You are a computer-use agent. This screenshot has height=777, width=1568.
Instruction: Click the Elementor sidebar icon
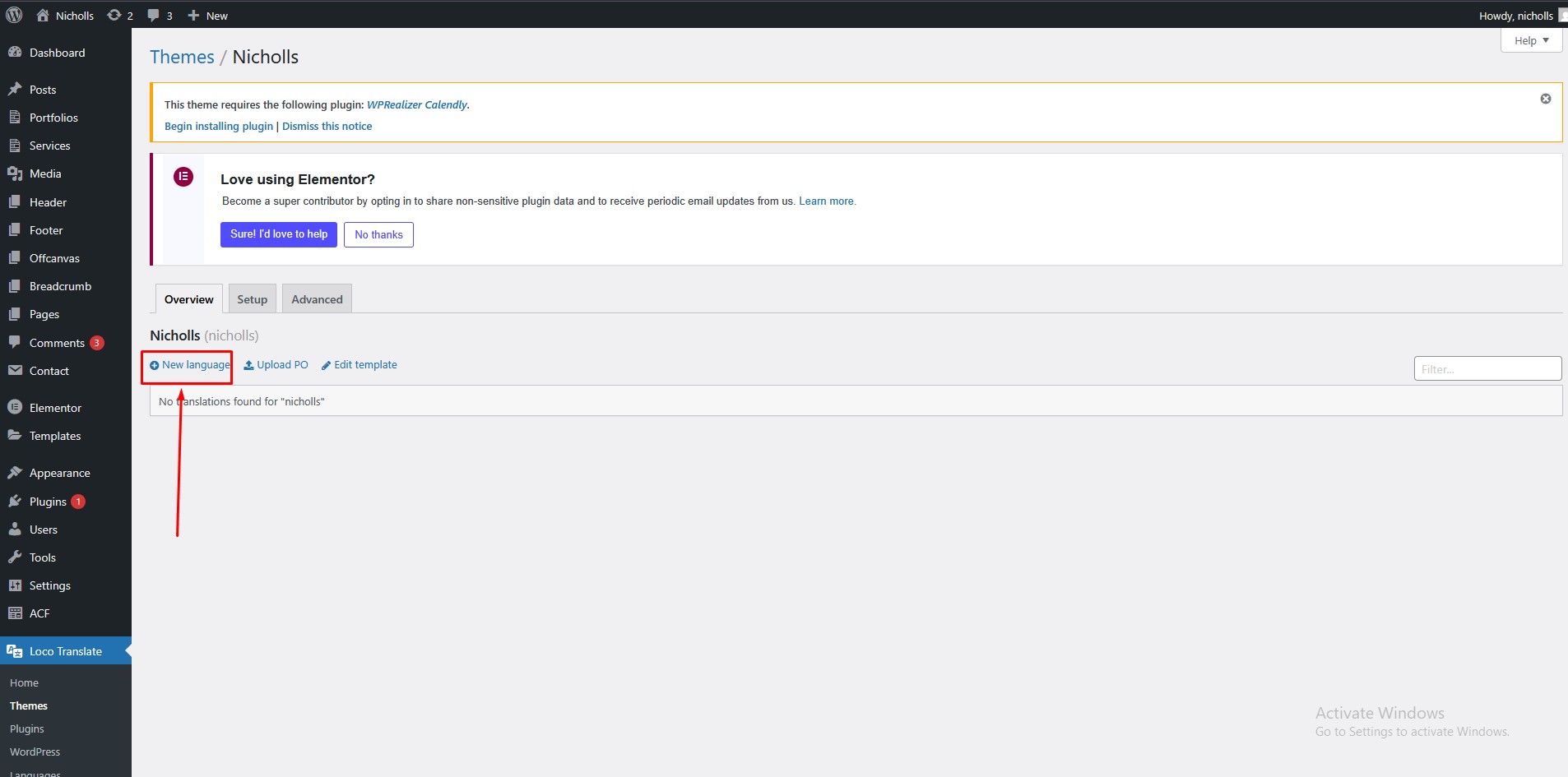[x=15, y=407]
